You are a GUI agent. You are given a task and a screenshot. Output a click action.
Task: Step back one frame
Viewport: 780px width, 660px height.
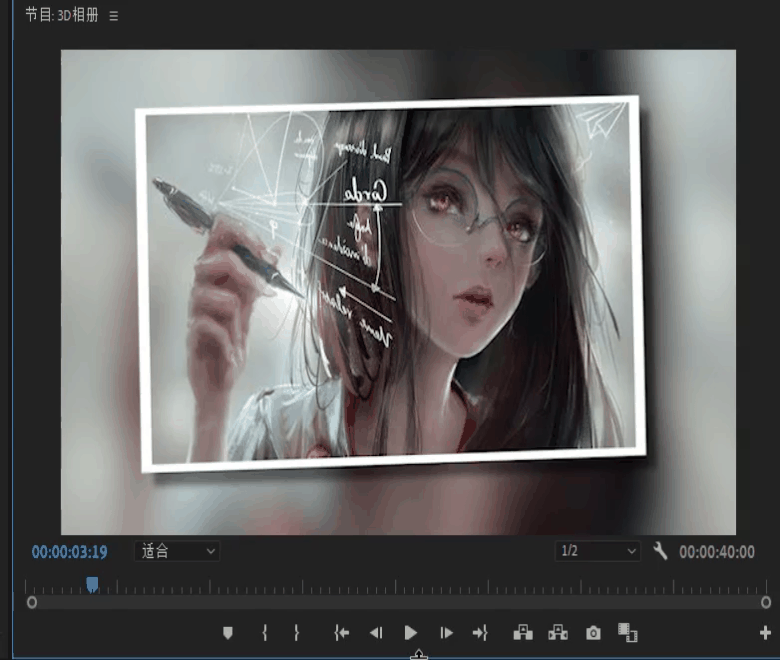(376, 633)
